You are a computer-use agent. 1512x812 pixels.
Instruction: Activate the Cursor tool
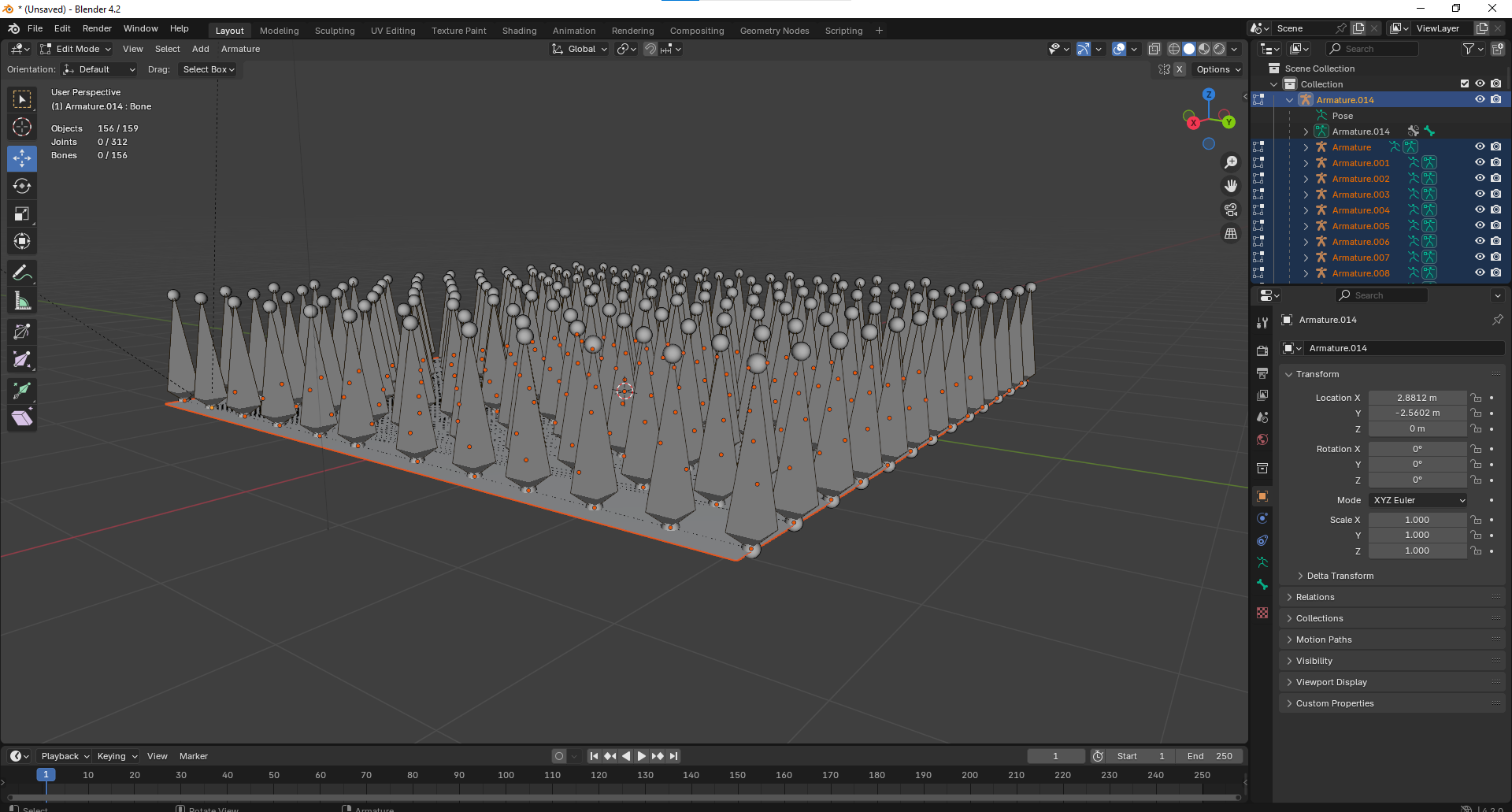coord(22,127)
